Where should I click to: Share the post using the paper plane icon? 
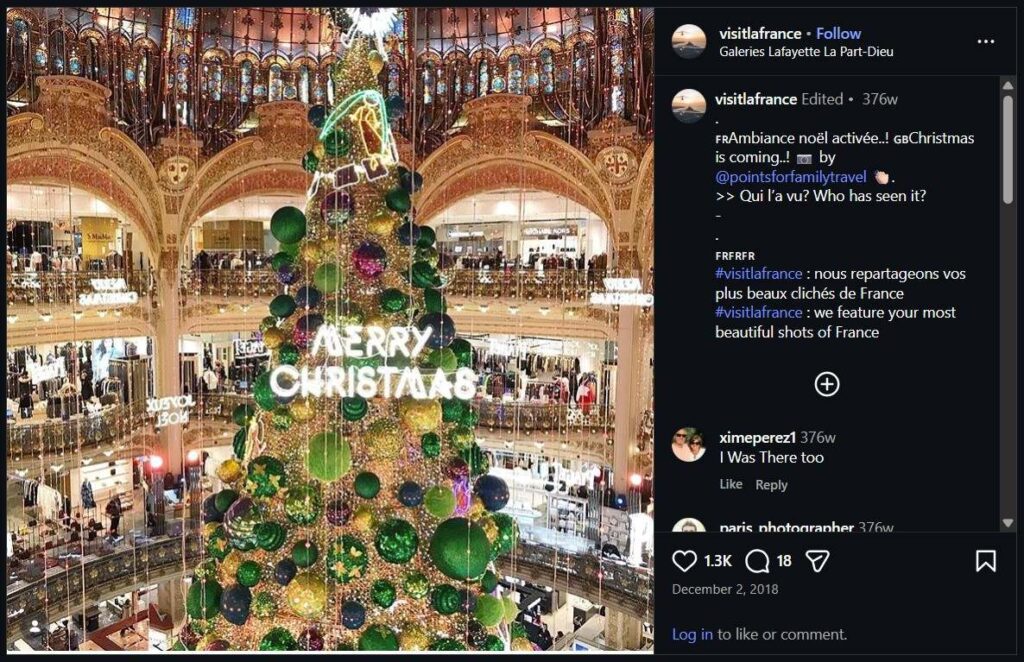[x=817, y=560]
